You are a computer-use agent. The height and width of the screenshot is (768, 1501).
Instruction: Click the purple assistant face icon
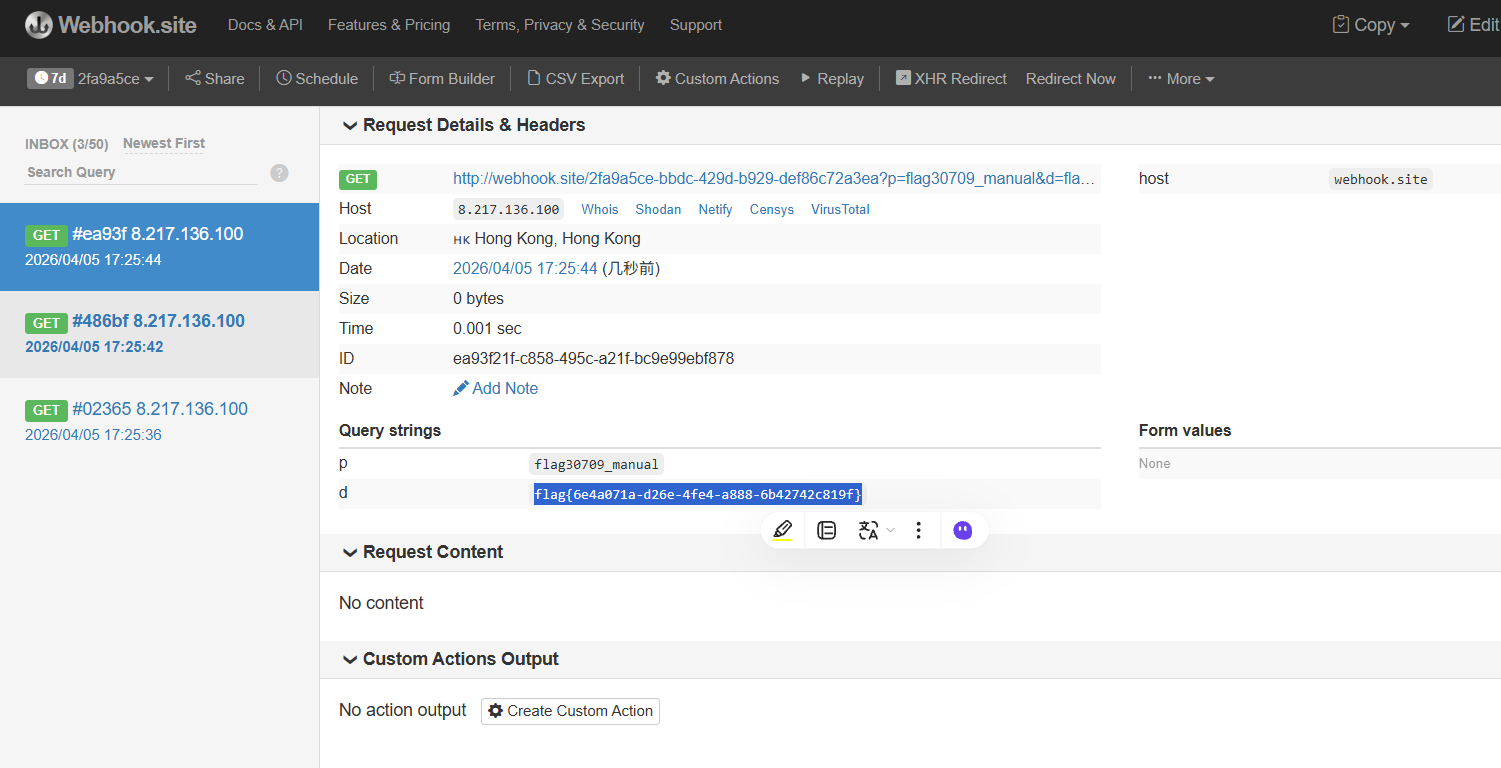(962, 530)
